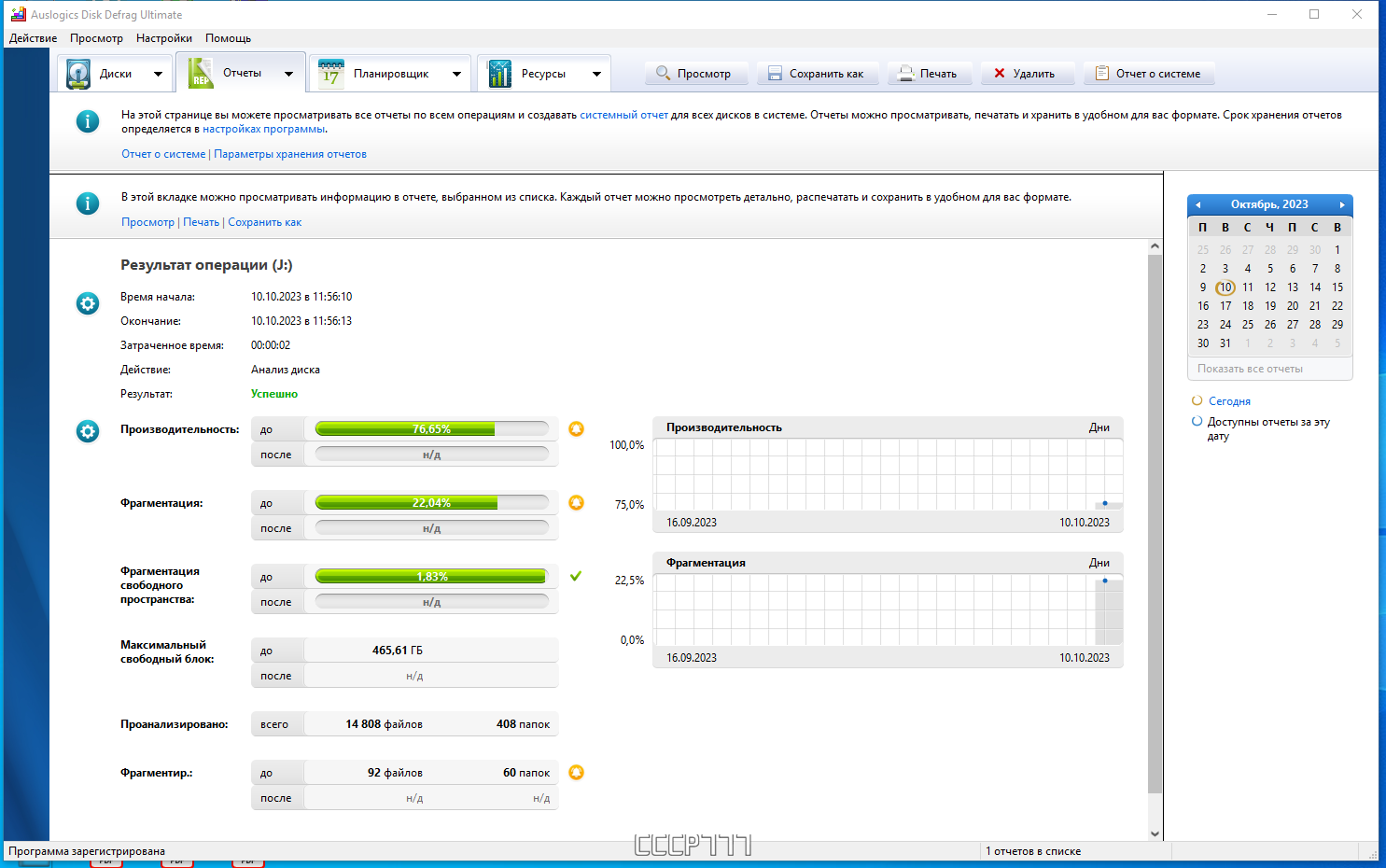Click the Сохранить как link under info text

264,222
